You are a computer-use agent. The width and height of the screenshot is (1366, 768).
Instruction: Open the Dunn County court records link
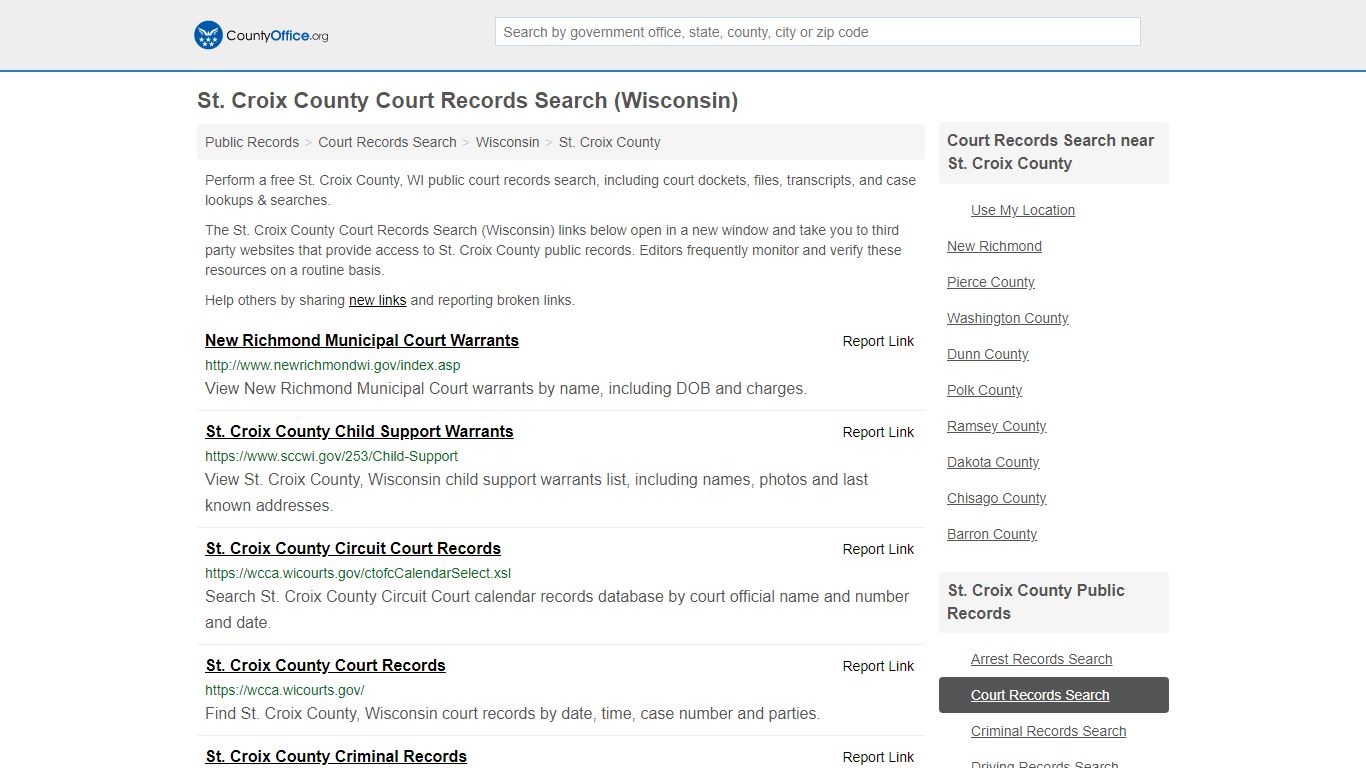click(x=987, y=354)
